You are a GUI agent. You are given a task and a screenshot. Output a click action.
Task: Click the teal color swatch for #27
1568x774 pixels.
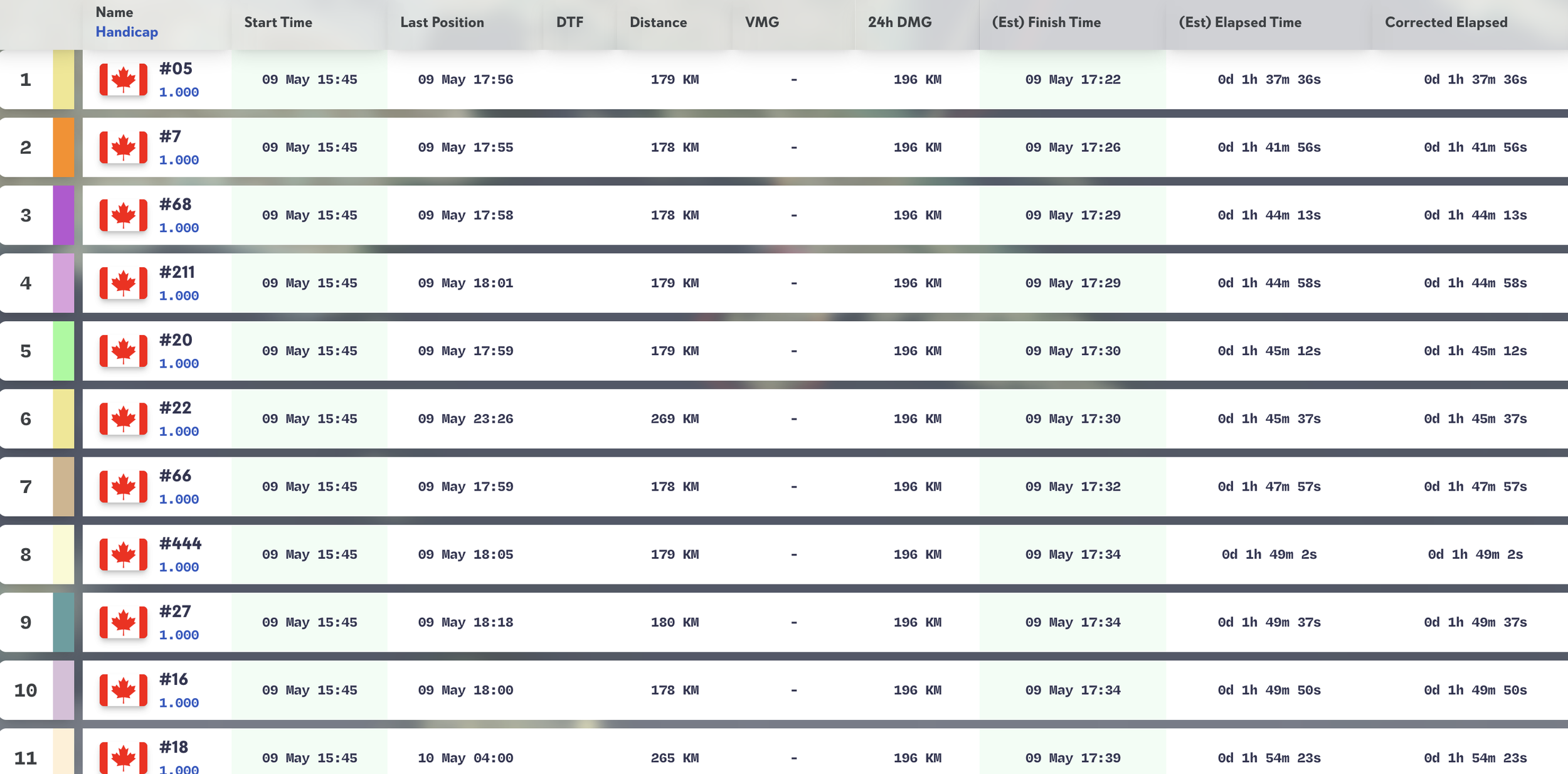[63, 622]
